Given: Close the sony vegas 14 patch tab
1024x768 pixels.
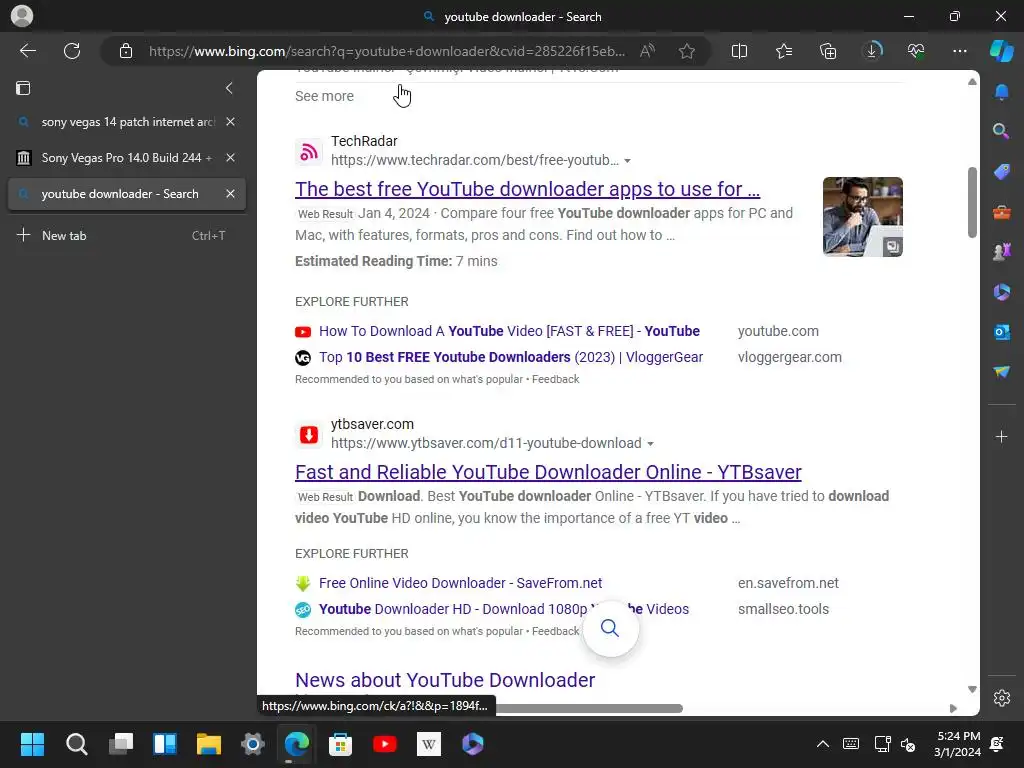Looking at the screenshot, I should point(231,122).
